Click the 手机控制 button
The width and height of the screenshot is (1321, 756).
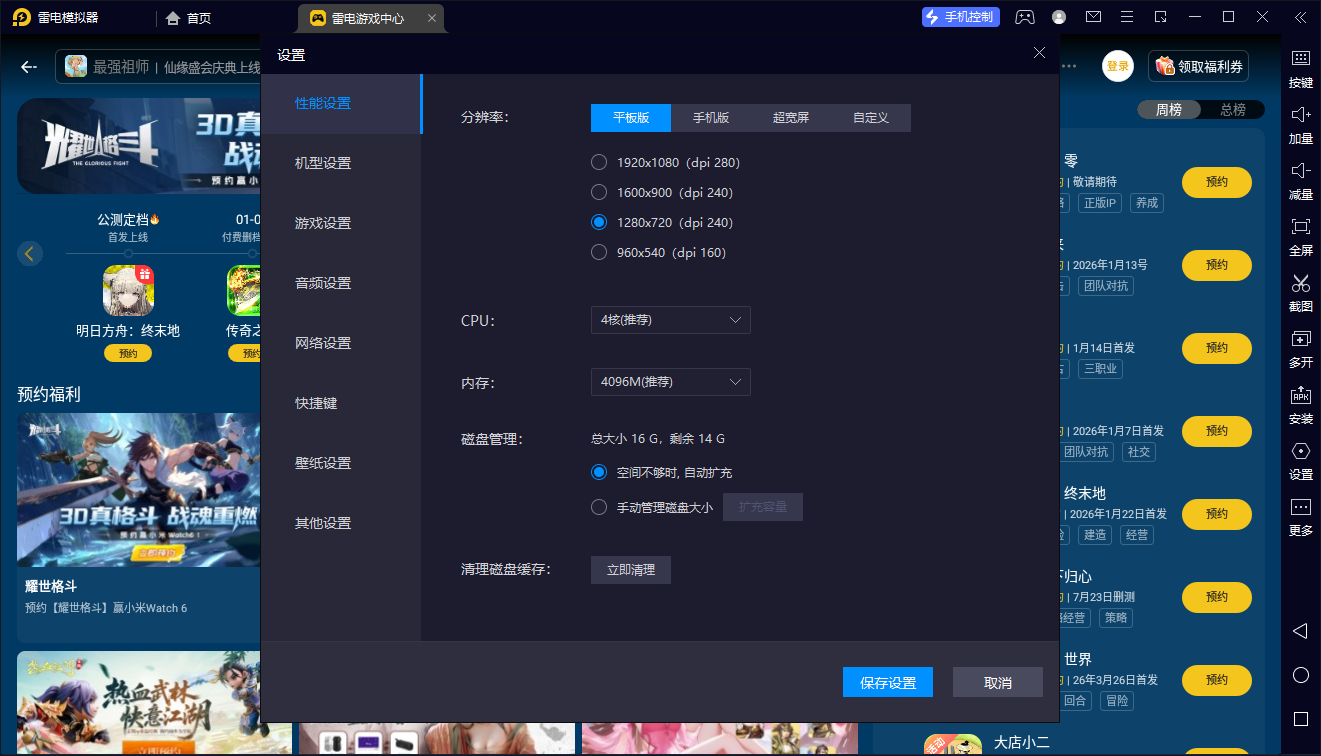961,17
